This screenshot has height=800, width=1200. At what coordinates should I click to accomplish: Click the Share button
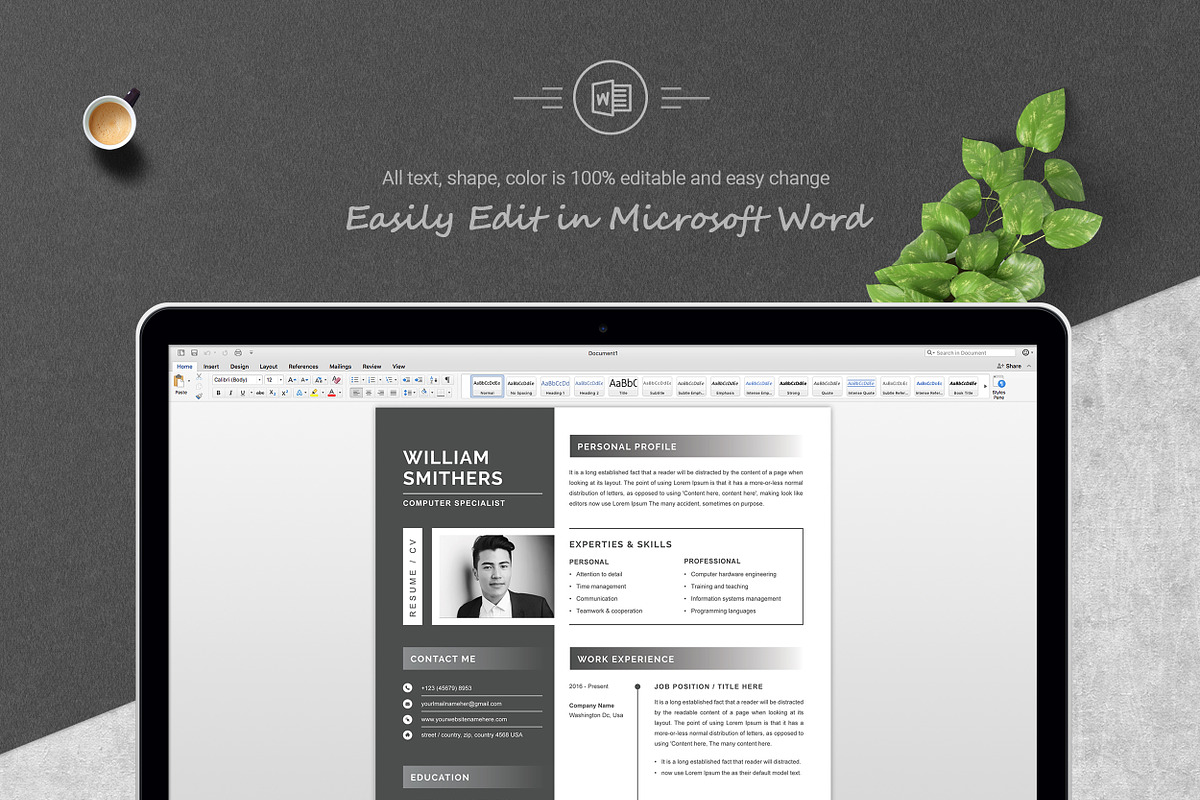1009,366
